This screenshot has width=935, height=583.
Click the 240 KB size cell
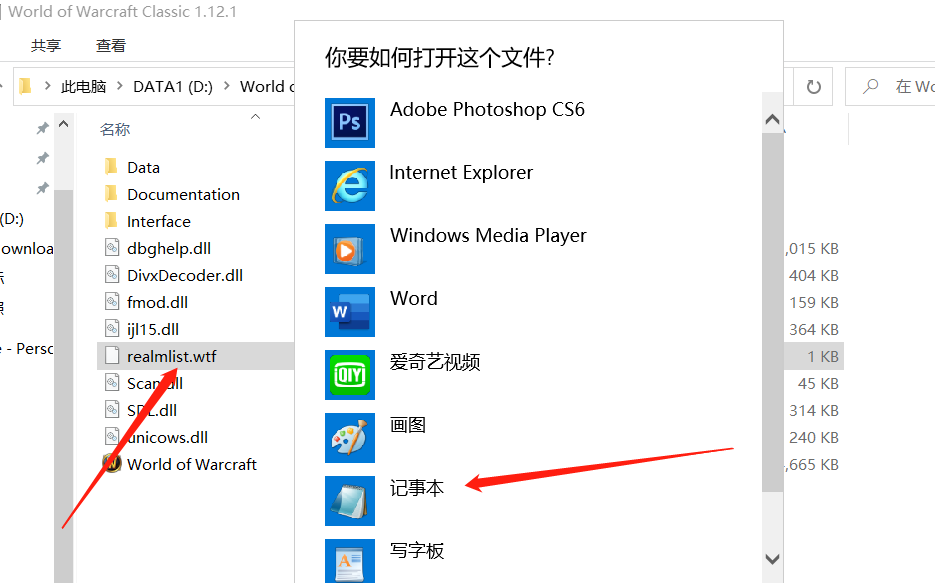pos(814,438)
